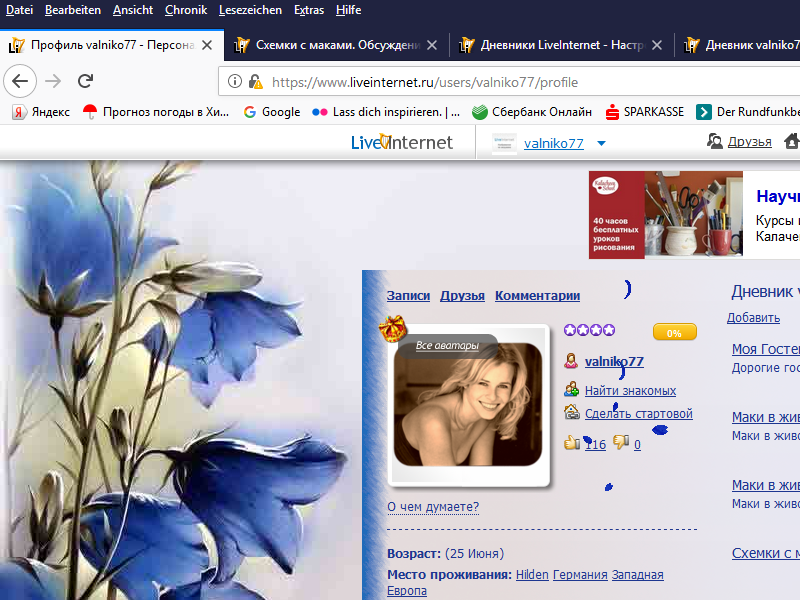This screenshot has height=600, width=800.
Task: Open the Комментарии profile link
Action: click(x=537, y=295)
